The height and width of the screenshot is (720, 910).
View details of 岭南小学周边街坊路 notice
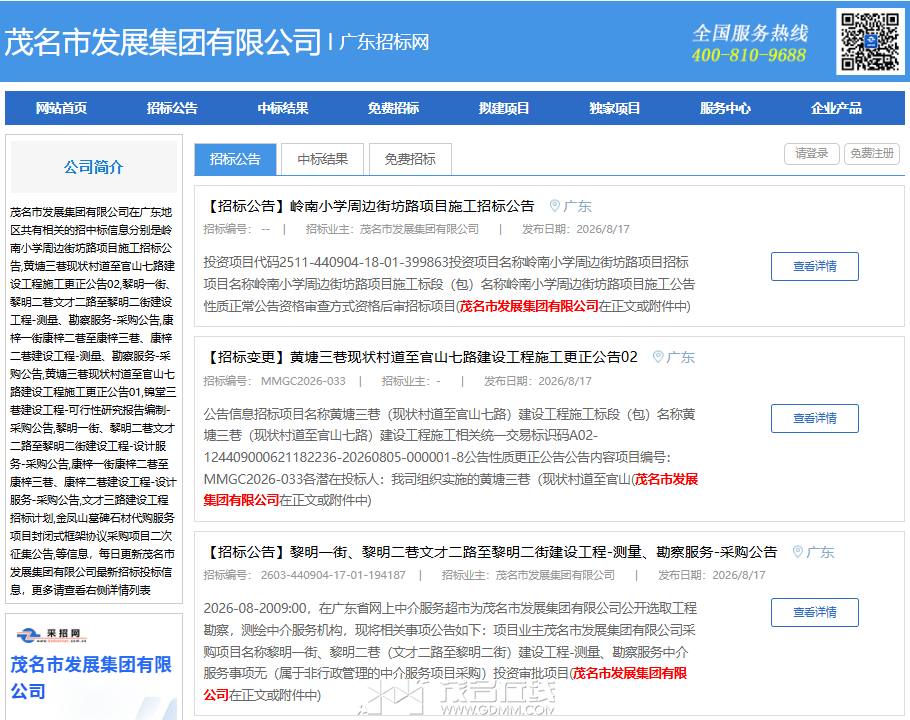tap(815, 266)
